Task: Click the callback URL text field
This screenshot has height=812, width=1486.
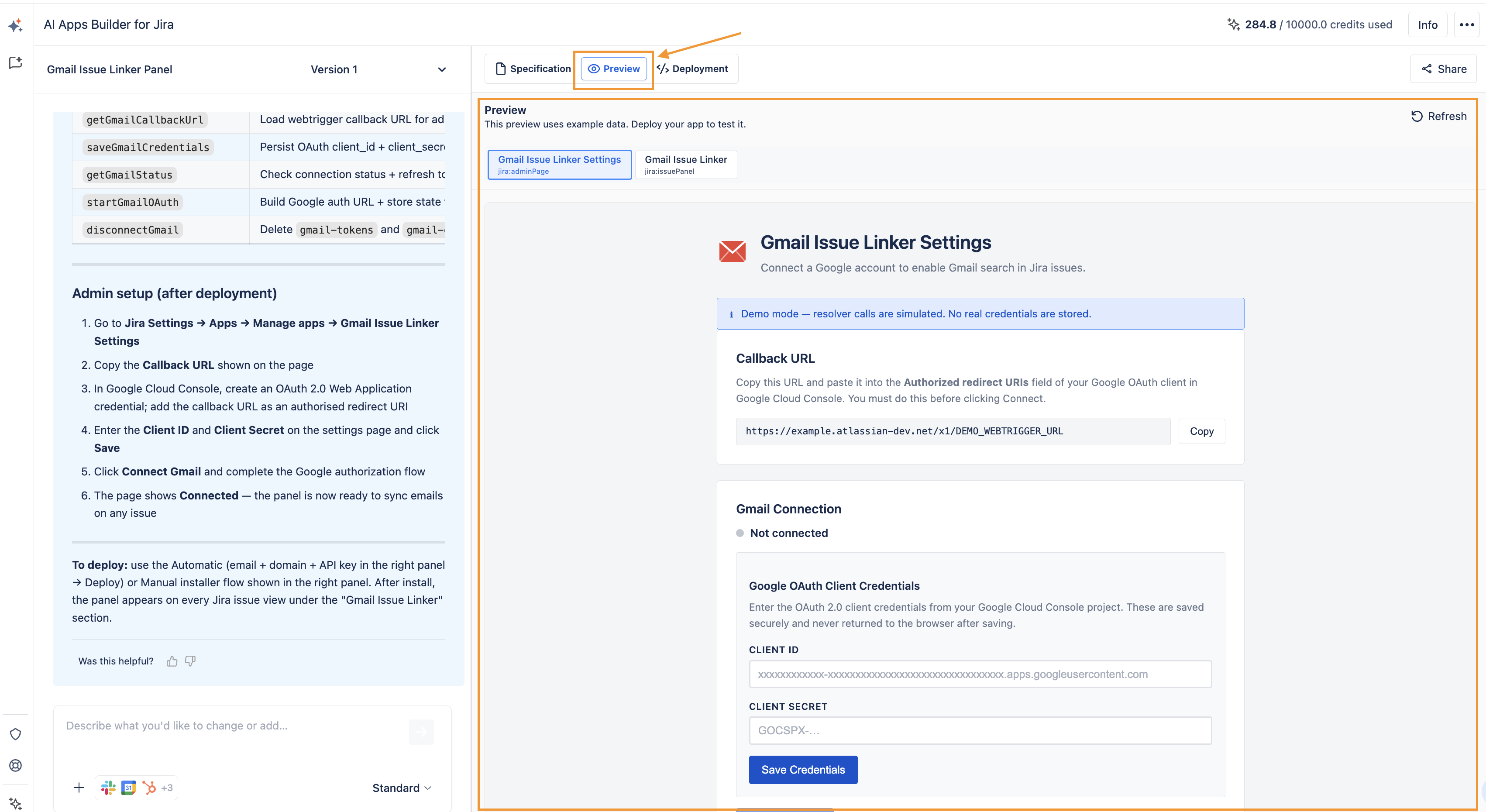Action: [953, 431]
